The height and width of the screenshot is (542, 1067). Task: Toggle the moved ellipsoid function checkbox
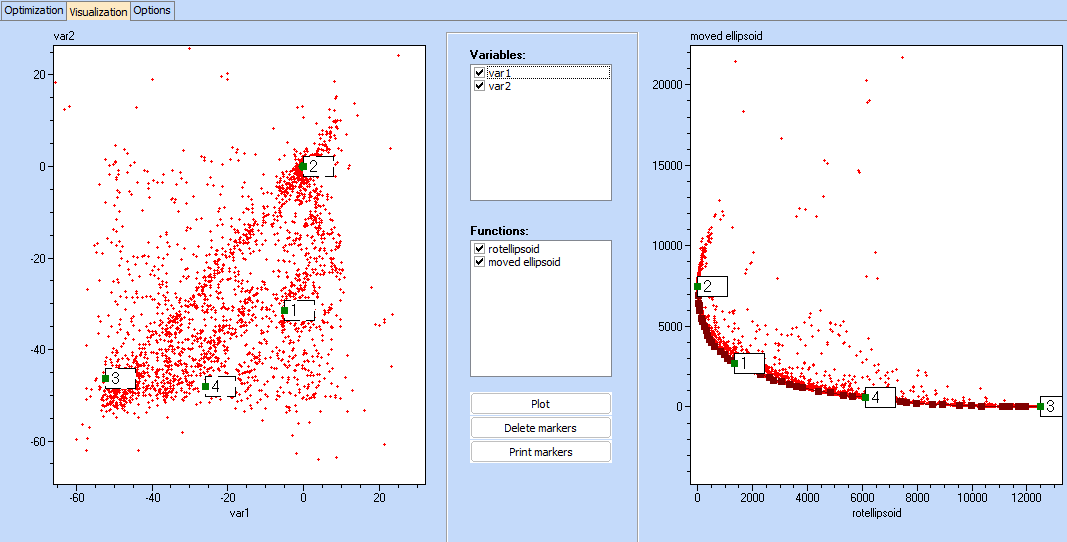(480, 263)
